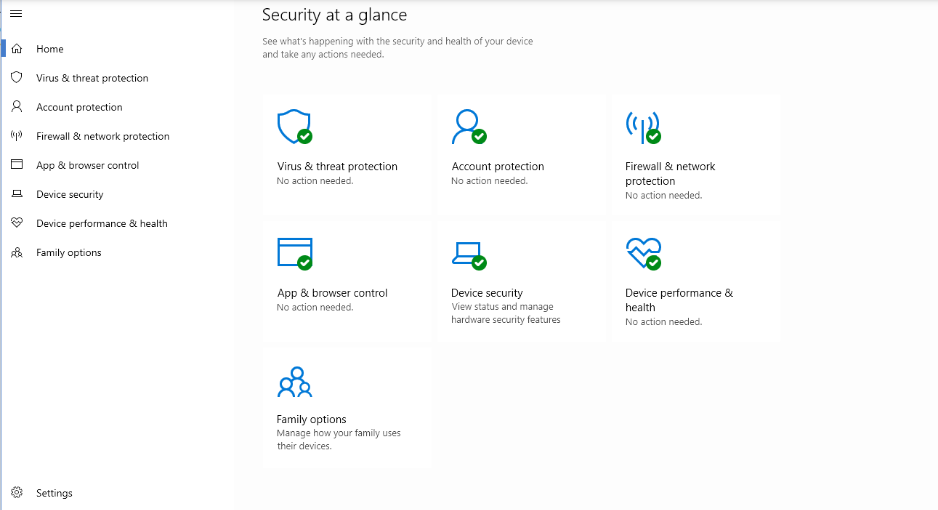The width and height of the screenshot is (938, 510).
Task: Click the antenna icon beside Firewall & network protection in sidebar
Action: (x=17, y=135)
